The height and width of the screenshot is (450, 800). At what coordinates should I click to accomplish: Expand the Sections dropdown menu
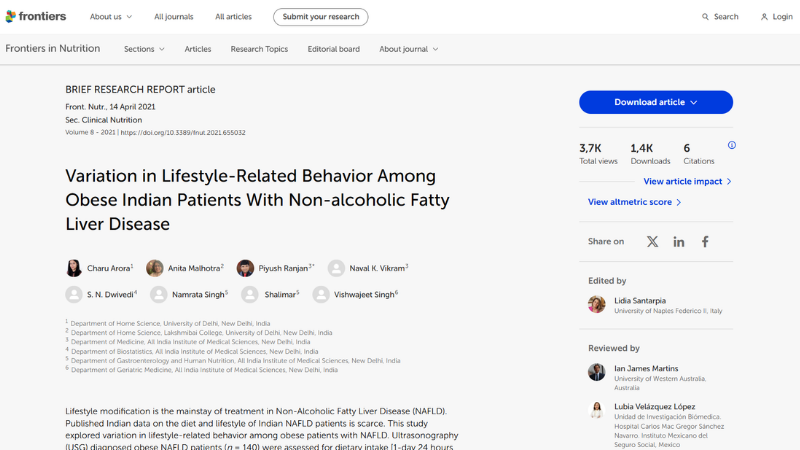(158, 49)
